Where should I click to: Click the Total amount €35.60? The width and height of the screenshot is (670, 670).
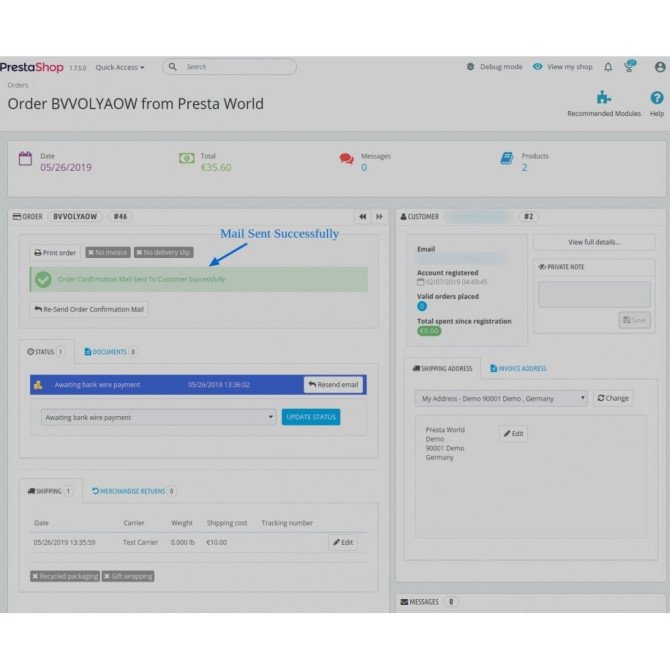point(216,168)
